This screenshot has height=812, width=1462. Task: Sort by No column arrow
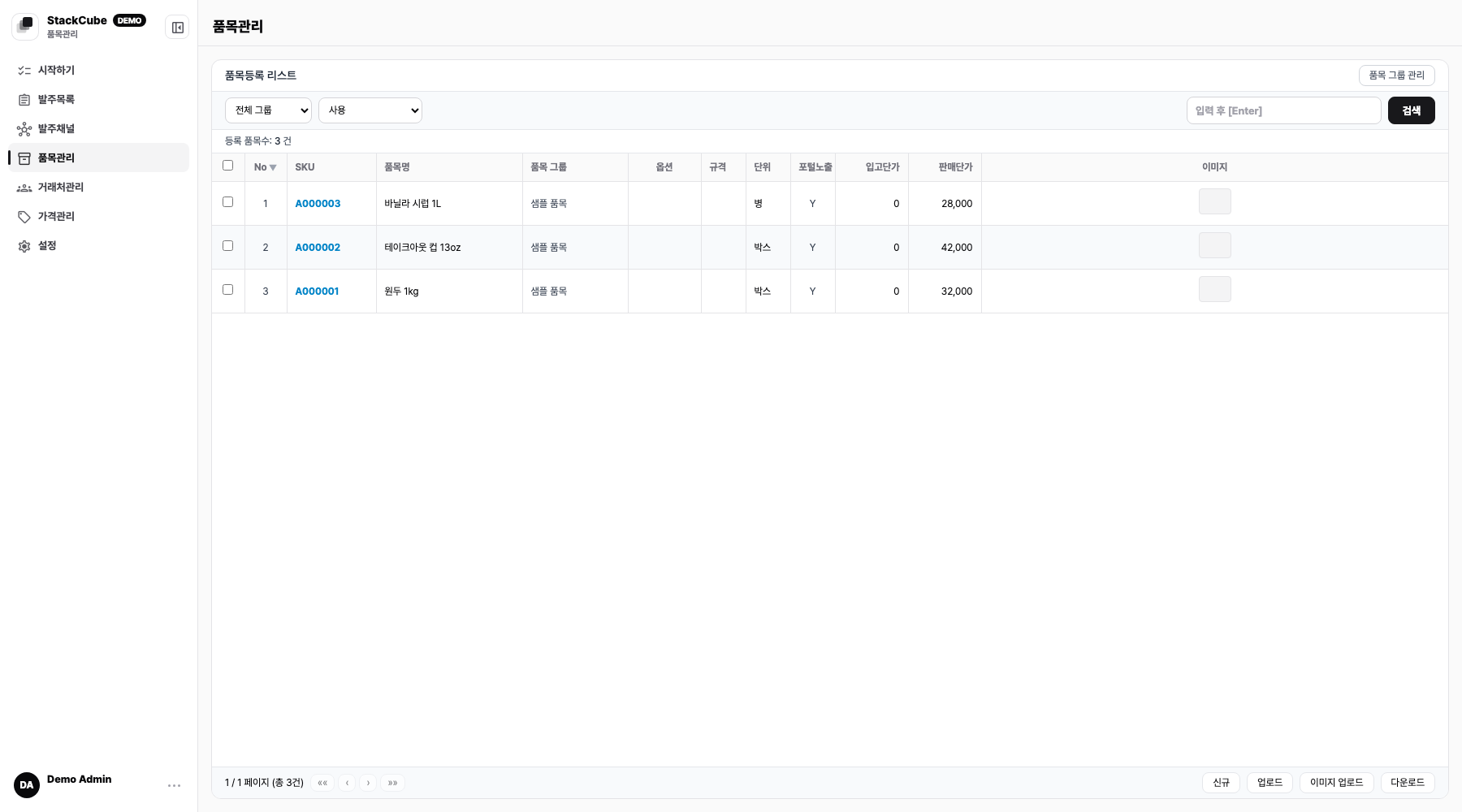pyautogui.click(x=273, y=168)
